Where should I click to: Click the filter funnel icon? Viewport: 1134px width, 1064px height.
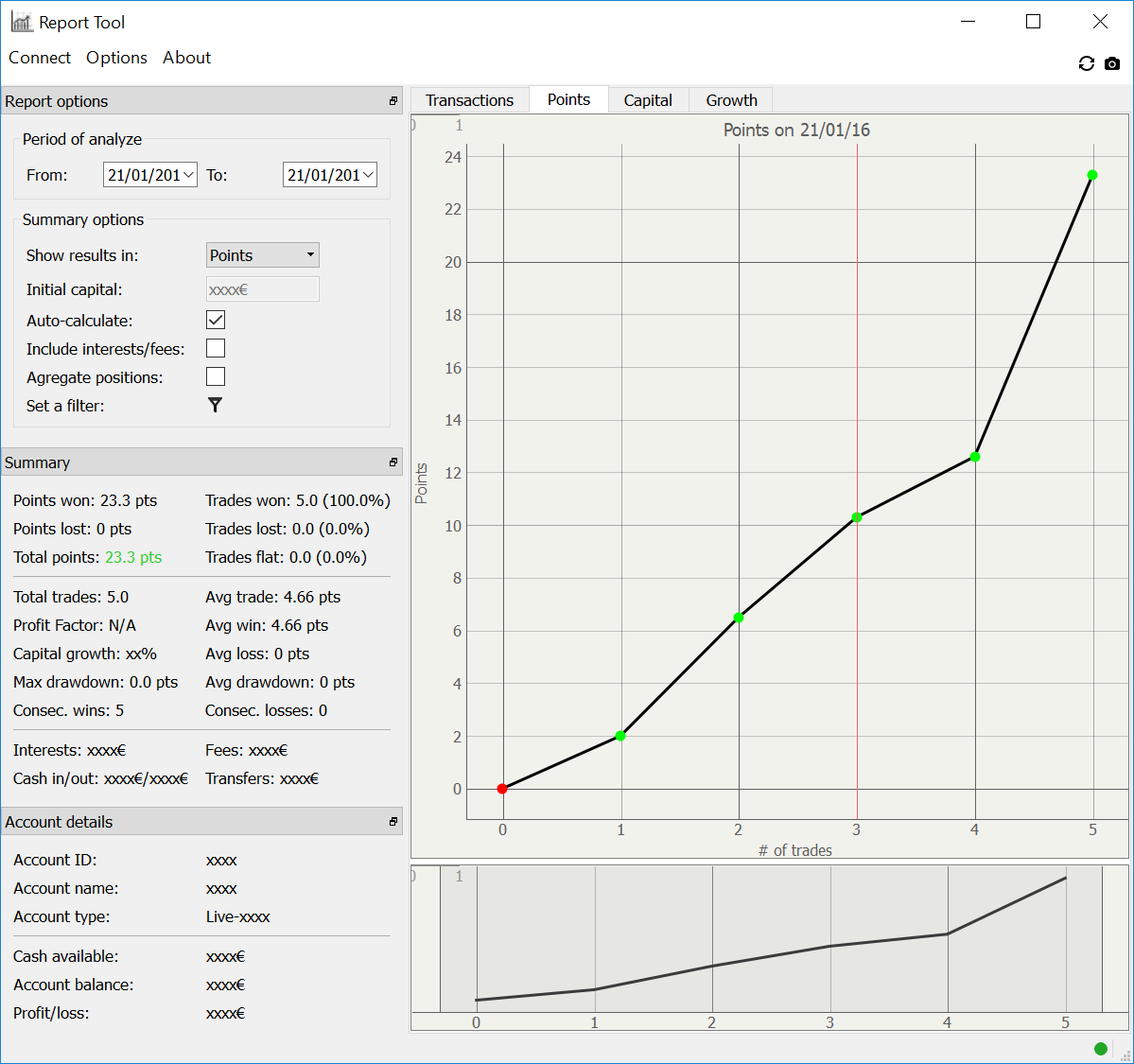[215, 405]
